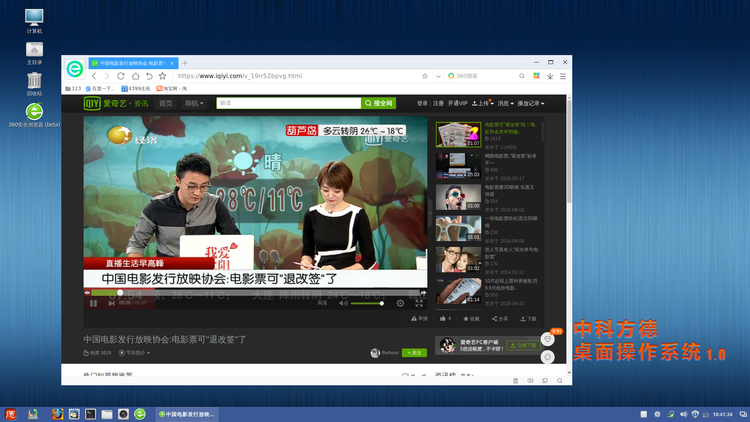
Task: Close the iQiyi video tab
Action: click(x=172, y=63)
